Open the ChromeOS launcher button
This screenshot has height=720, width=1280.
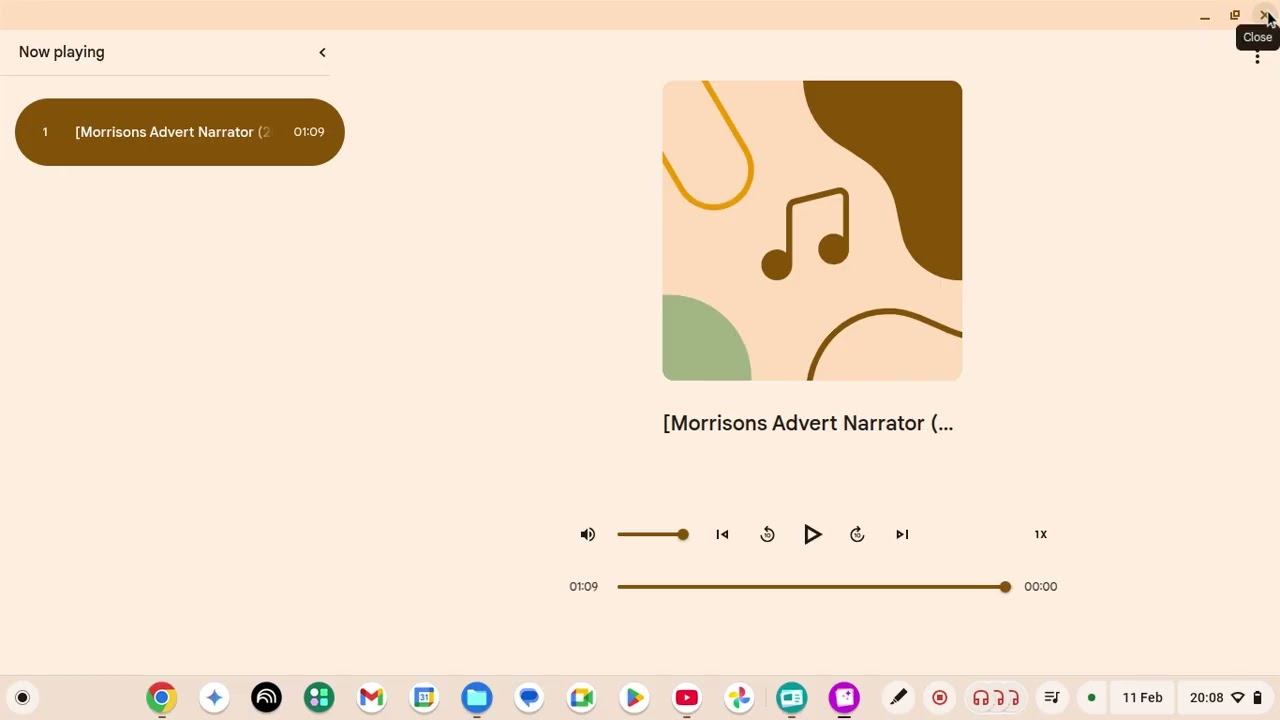click(x=22, y=698)
